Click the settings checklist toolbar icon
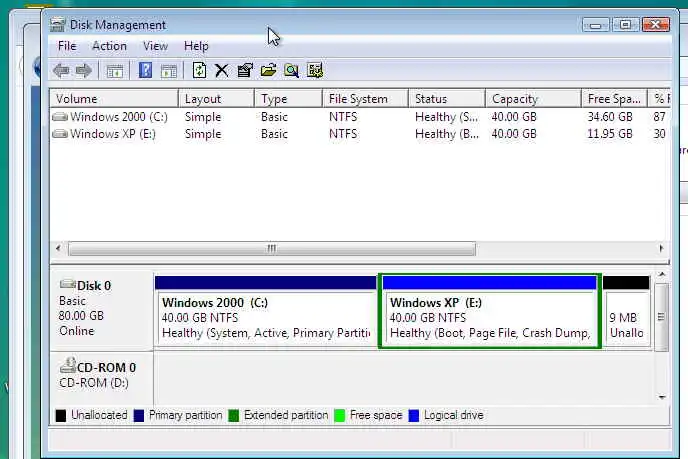The image size is (688, 459). pyautogui.click(x=315, y=70)
